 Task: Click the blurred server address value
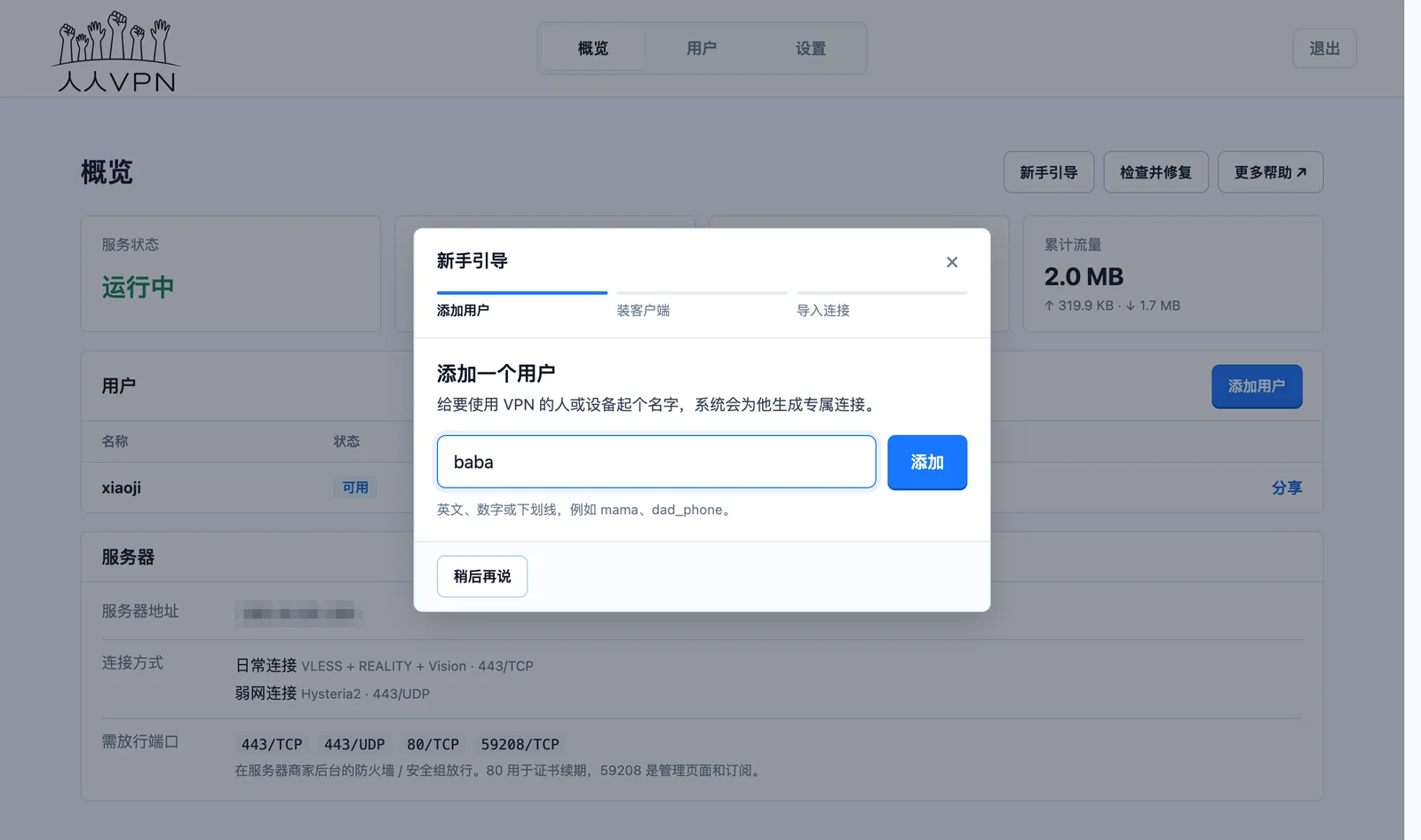[298, 613]
